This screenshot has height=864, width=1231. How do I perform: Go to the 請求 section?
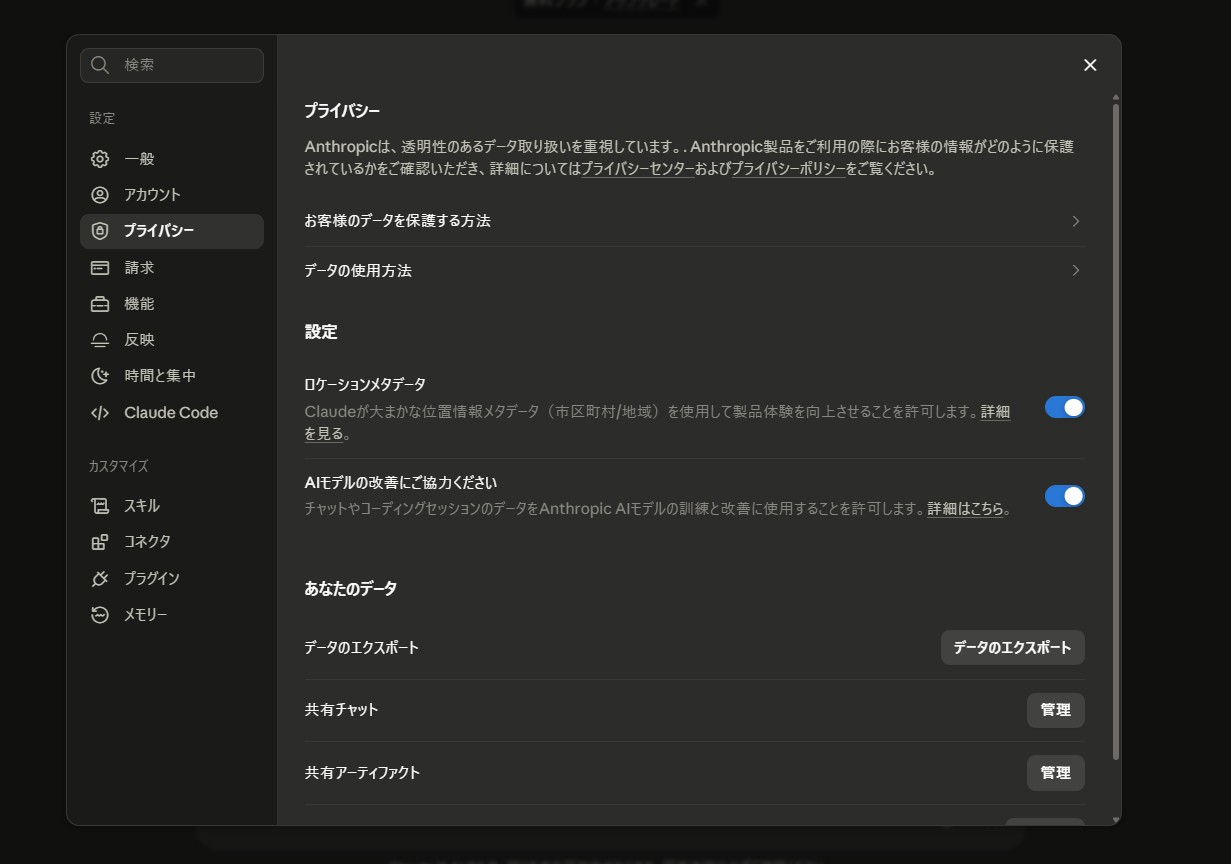172,268
